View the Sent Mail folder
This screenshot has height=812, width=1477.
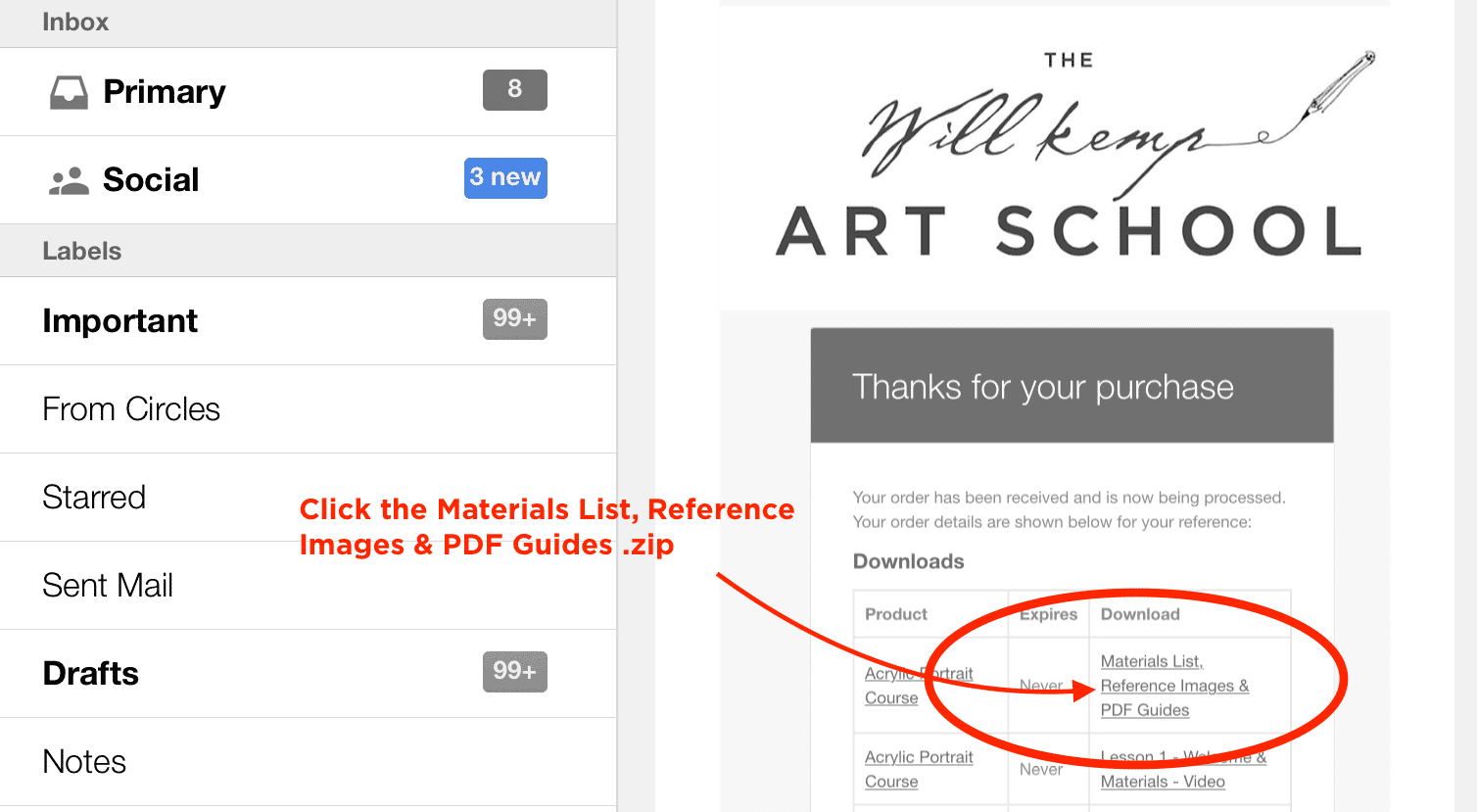coord(107,585)
